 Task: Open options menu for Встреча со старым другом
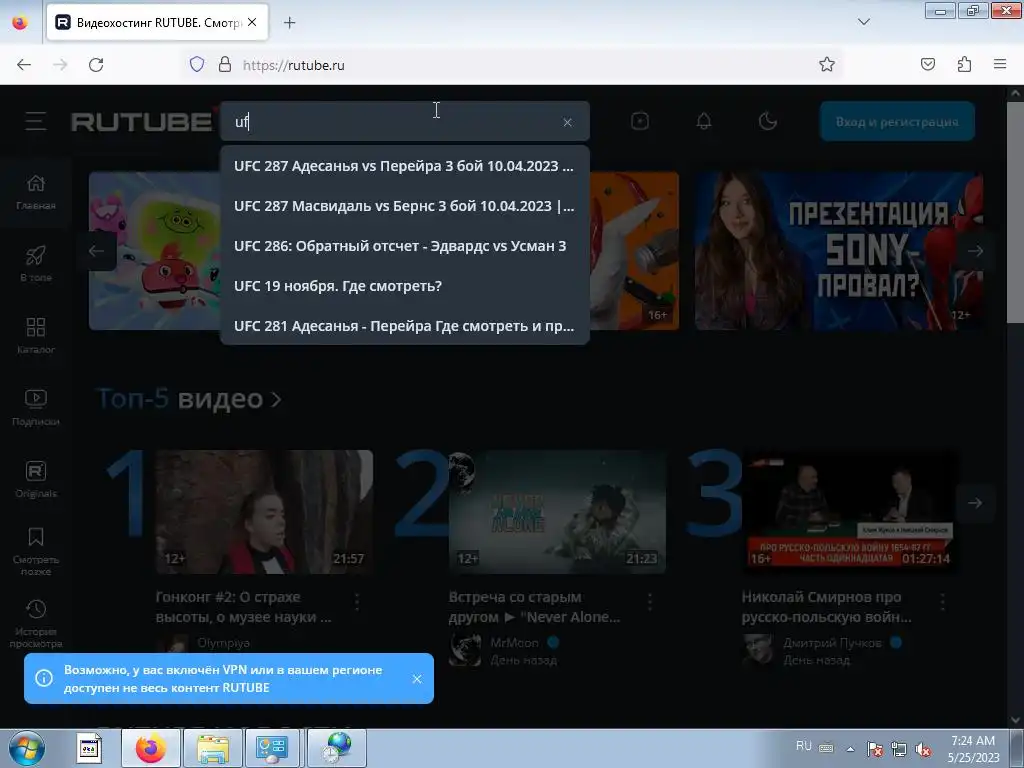coord(650,601)
